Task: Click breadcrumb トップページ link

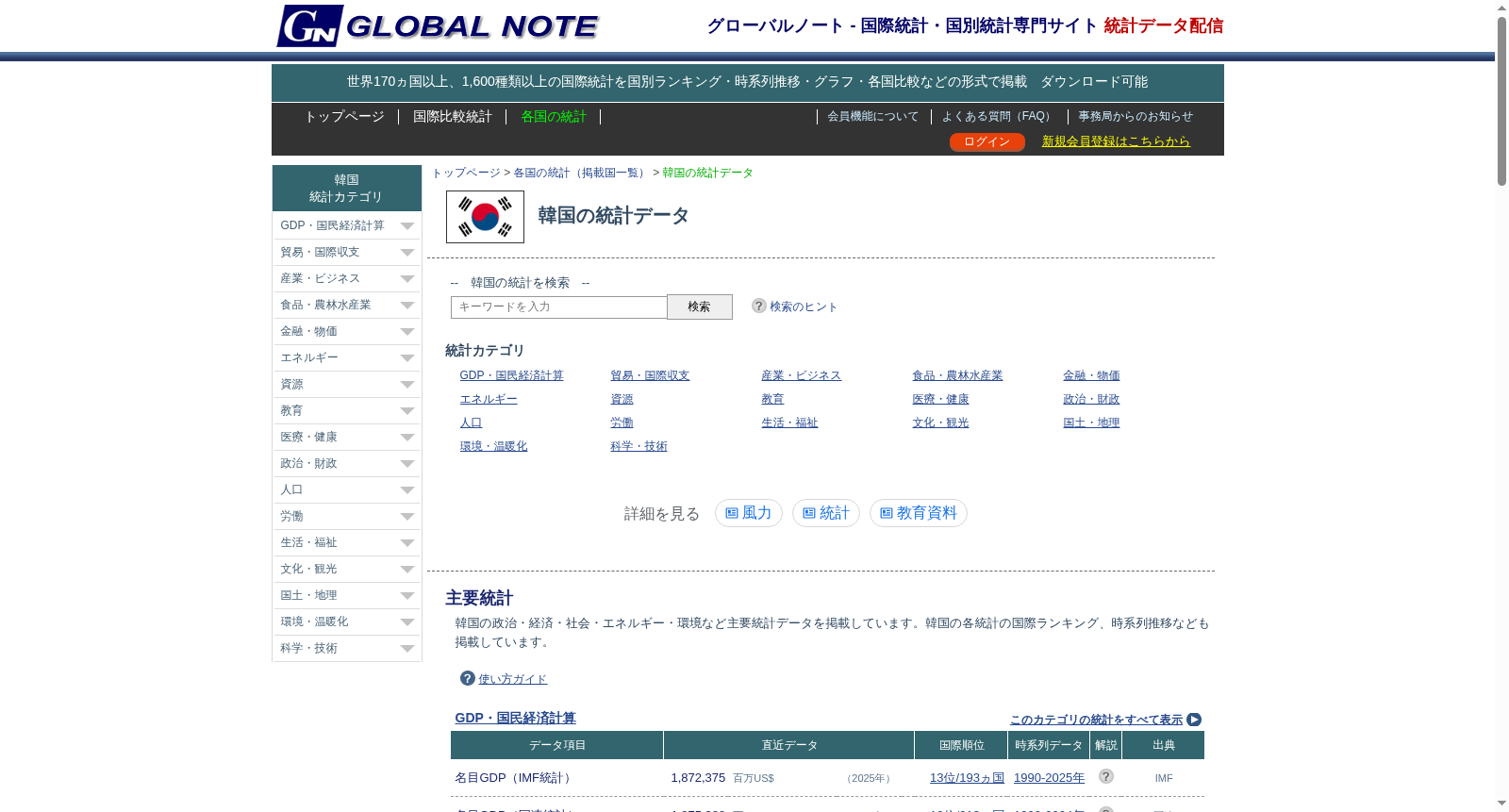Action: (466, 173)
